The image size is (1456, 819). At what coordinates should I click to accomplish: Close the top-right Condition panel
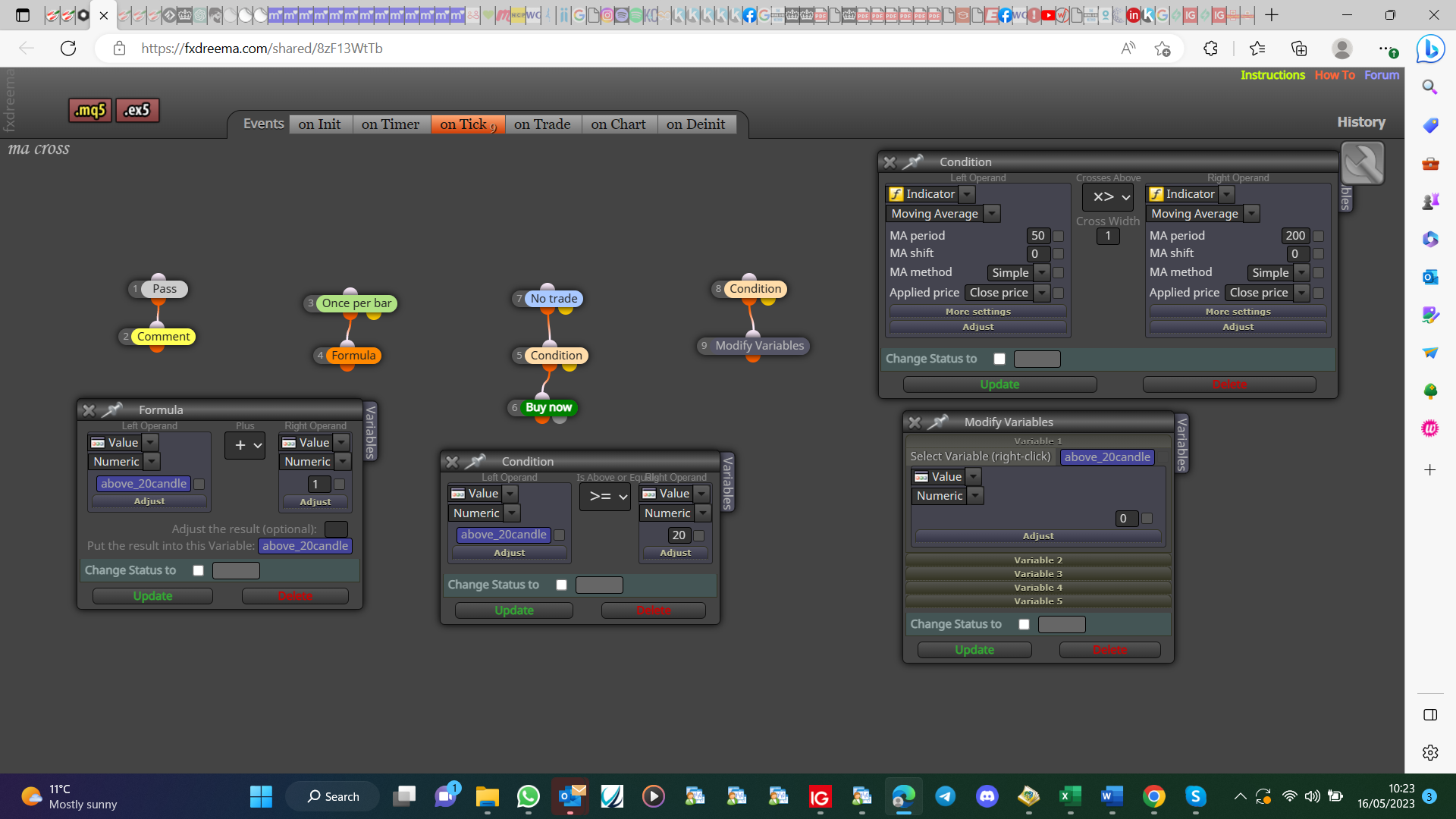click(x=890, y=162)
